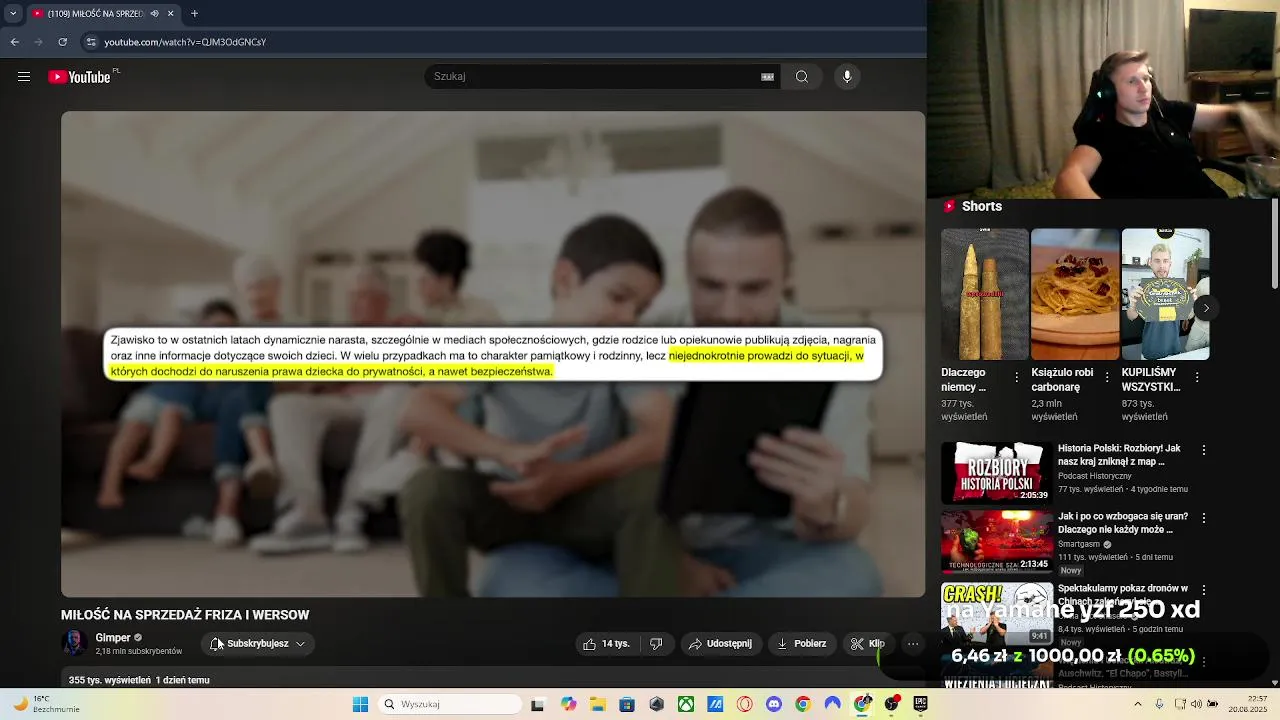The image size is (1280, 720).
Task: Show next Shorts with the right arrow
Action: tap(1206, 308)
